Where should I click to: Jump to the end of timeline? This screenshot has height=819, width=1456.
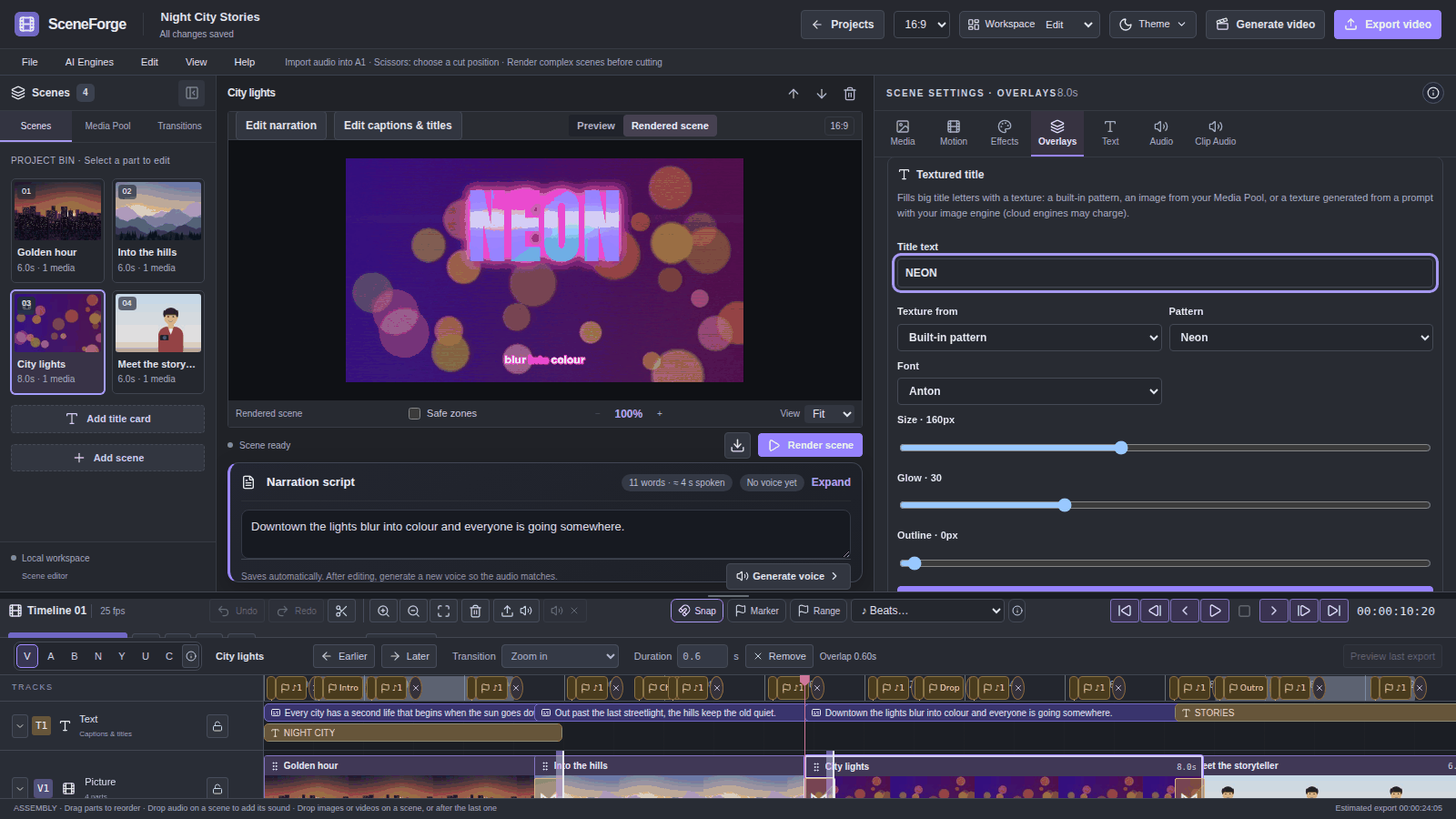(x=1334, y=611)
